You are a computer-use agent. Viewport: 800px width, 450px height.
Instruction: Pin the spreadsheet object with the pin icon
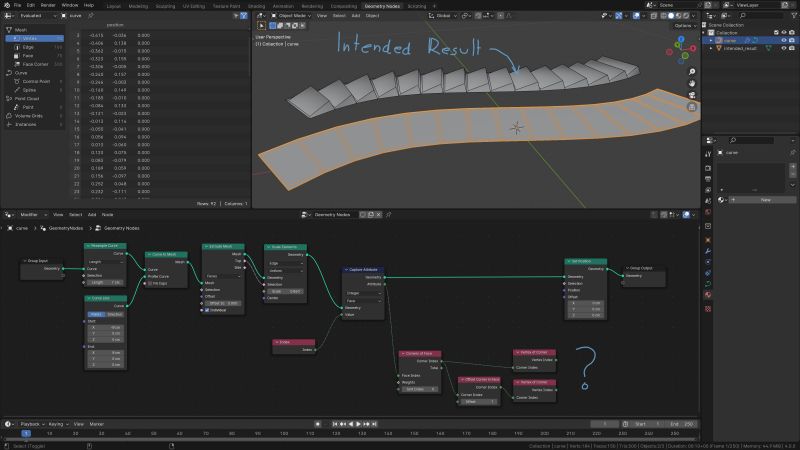[91, 16]
